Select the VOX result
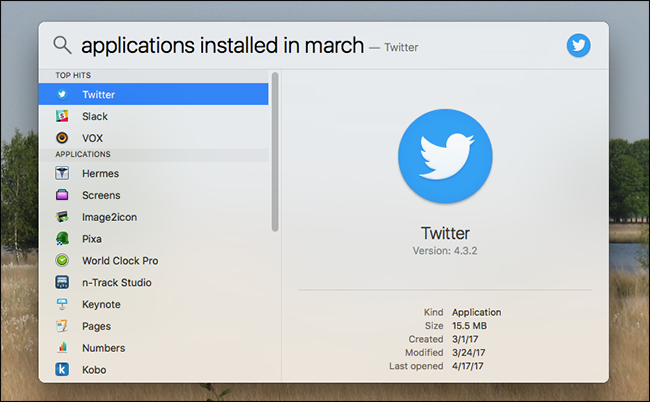This screenshot has height=402, width=650. pos(153,138)
